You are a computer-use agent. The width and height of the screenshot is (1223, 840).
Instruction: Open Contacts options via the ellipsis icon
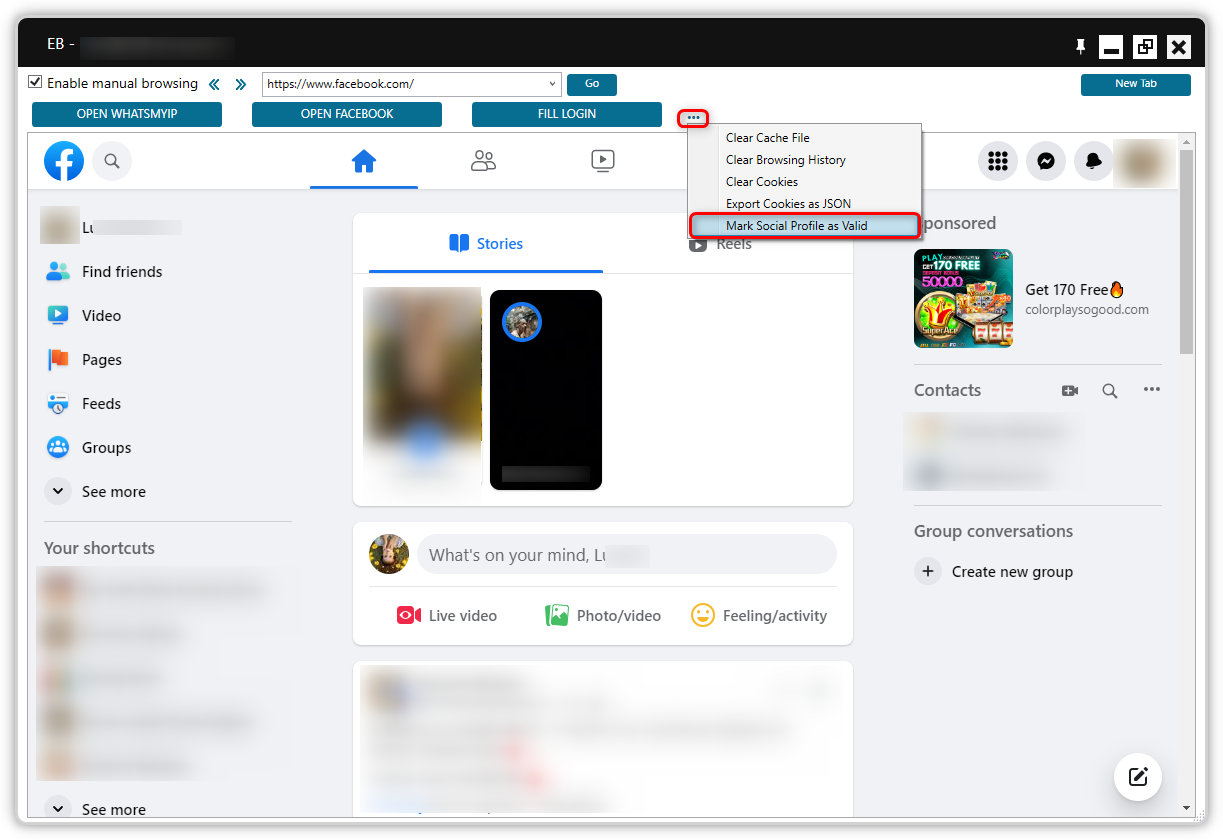[x=1151, y=390]
